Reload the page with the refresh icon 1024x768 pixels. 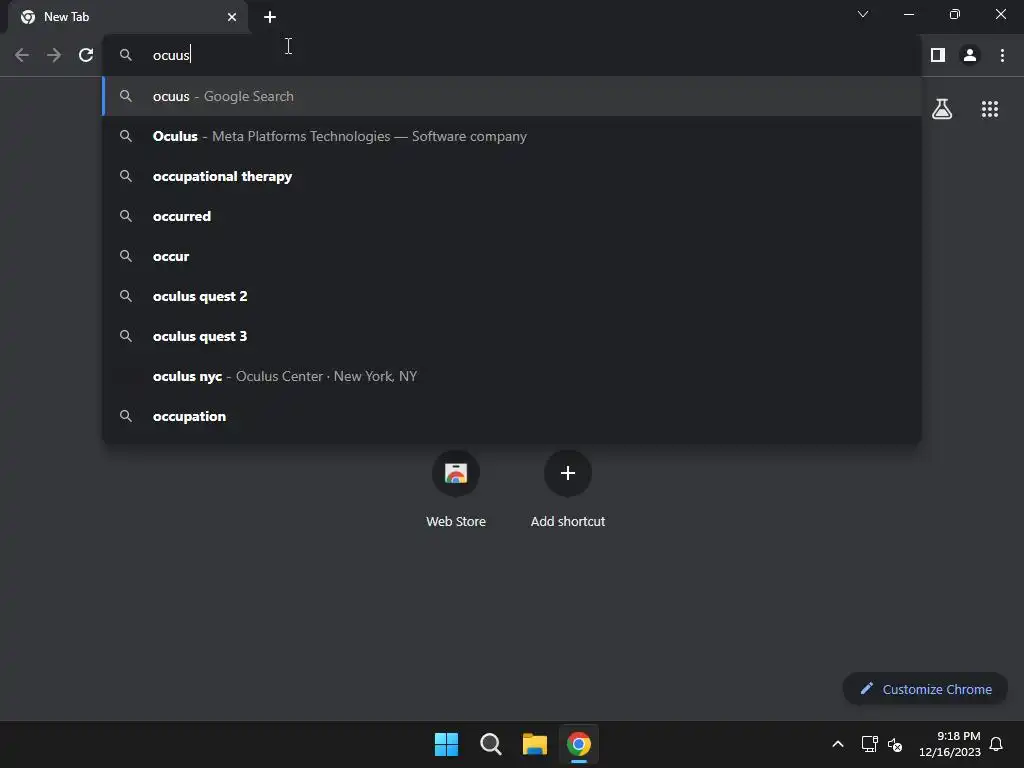tap(86, 56)
